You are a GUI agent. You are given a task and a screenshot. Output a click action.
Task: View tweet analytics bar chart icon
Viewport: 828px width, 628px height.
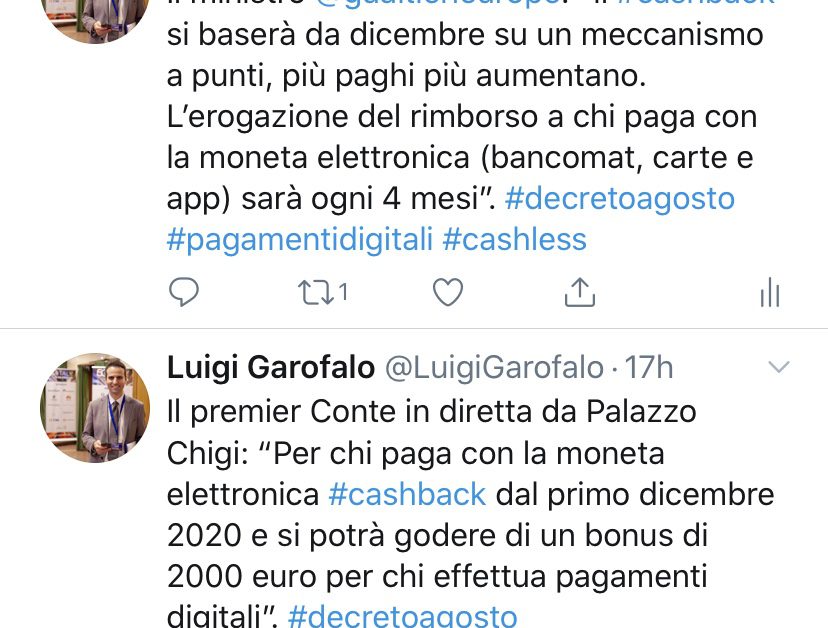[770, 292]
